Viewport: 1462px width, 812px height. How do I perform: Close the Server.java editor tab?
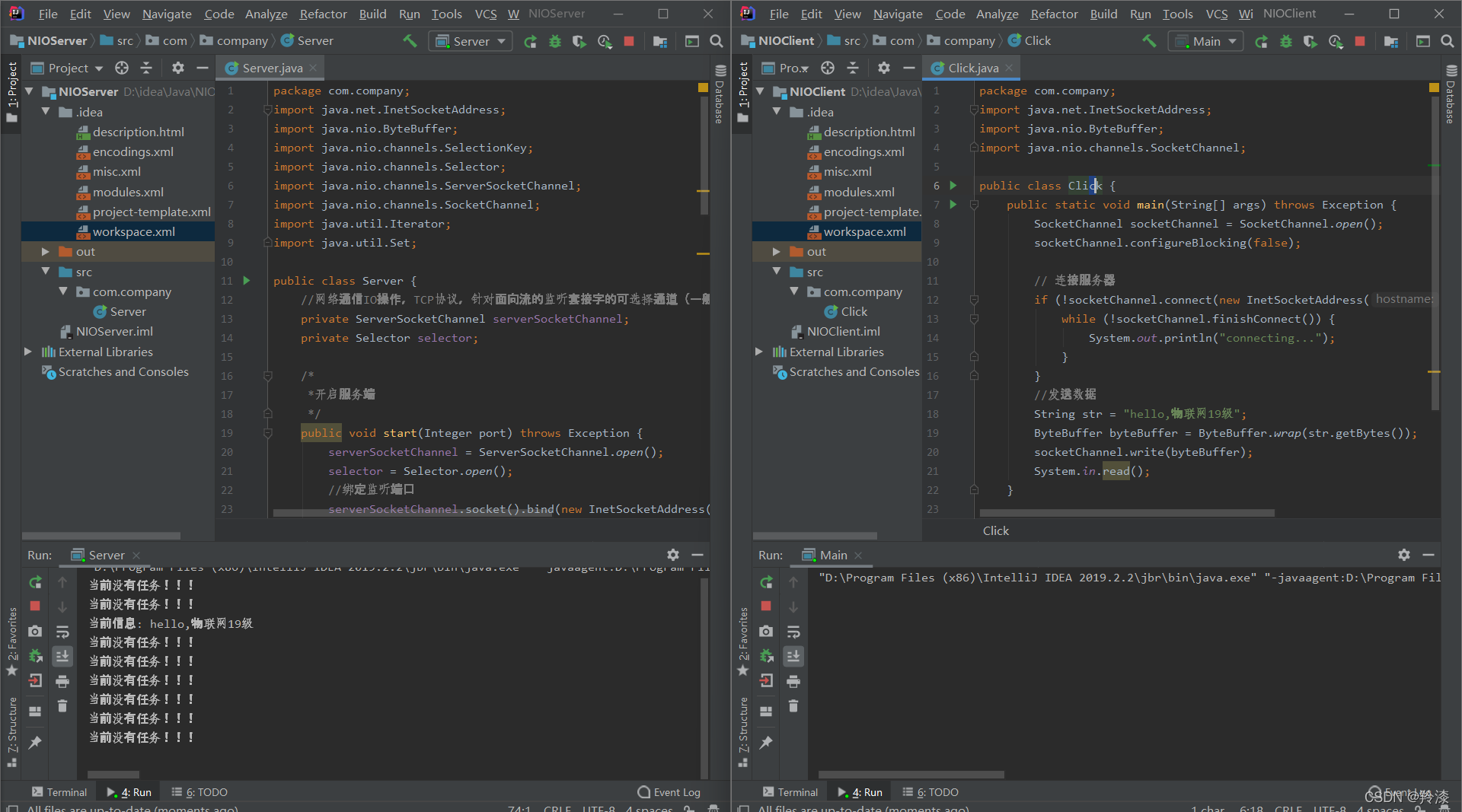[x=313, y=68]
